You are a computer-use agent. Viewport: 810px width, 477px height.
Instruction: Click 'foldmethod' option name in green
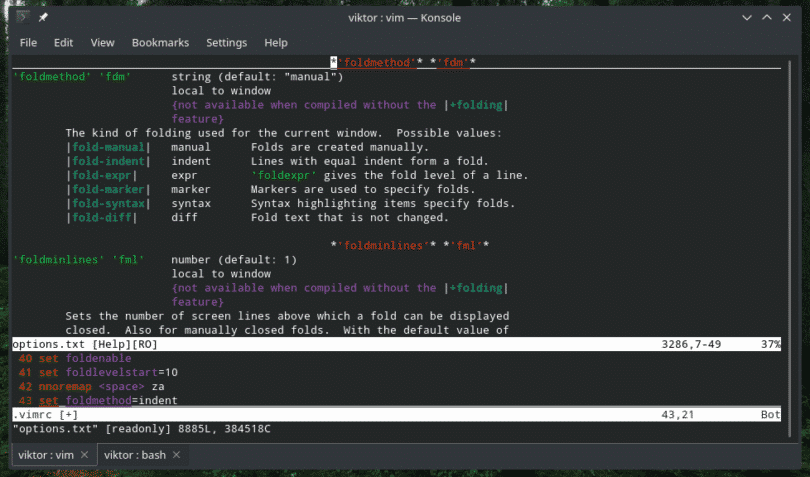[52, 77]
